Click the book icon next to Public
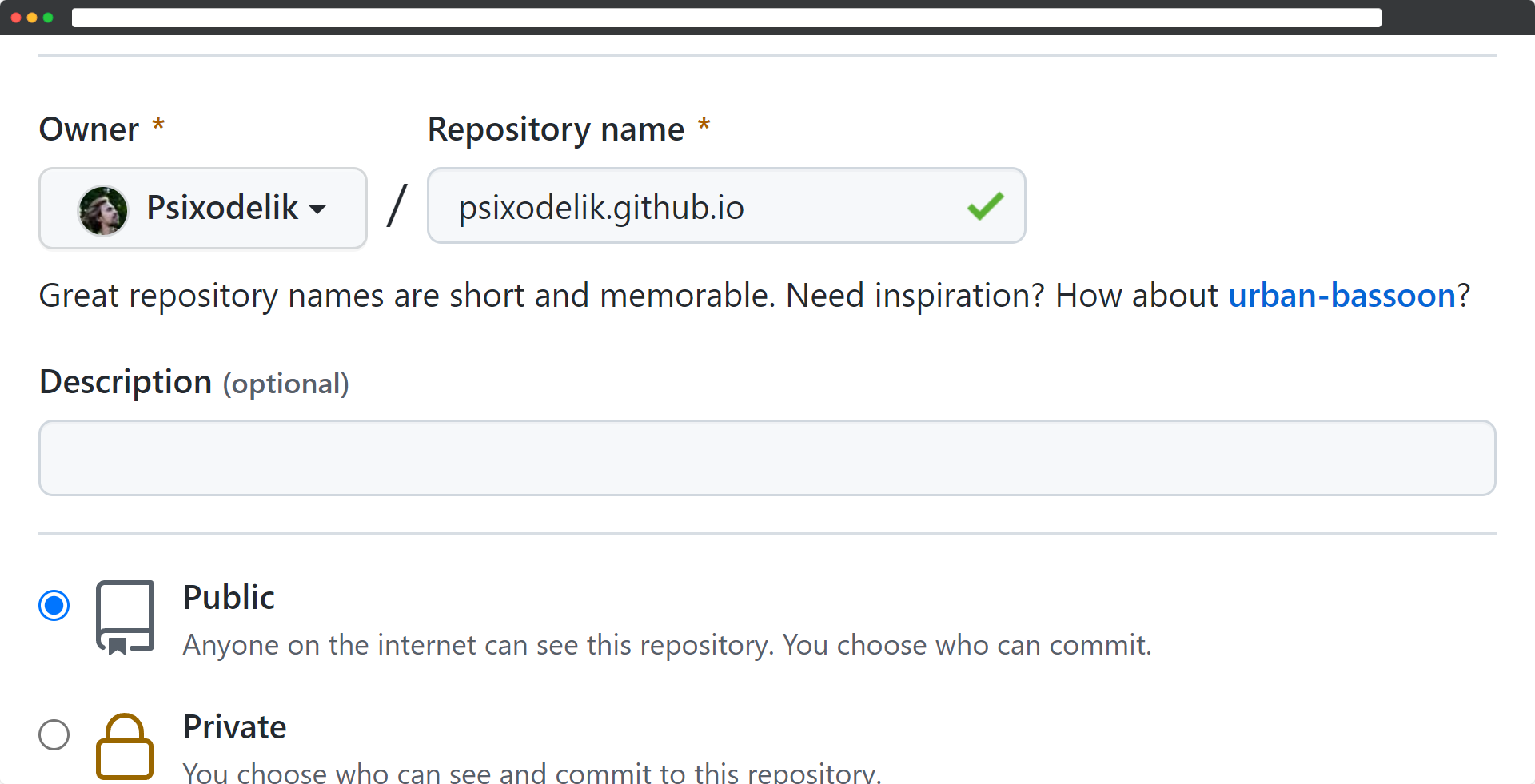Screen dimensions: 1535x784 coord(126,615)
